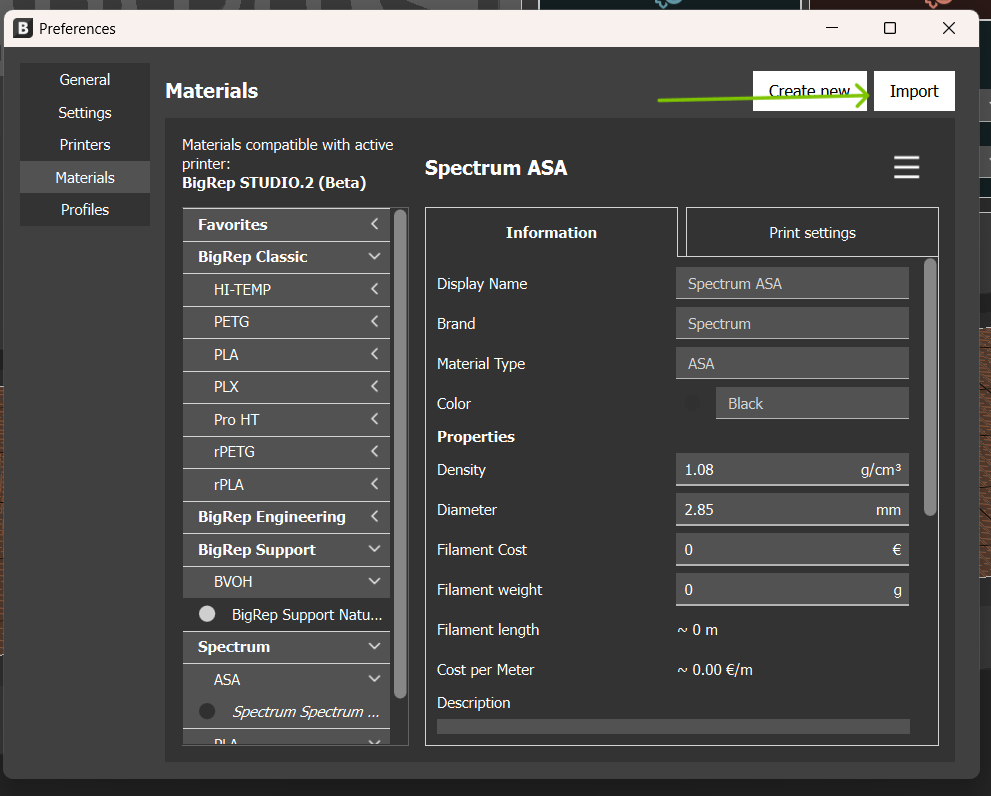The width and height of the screenshot is (991, 796).
Task: Open the General preferences section
Action: click(85, 80)
